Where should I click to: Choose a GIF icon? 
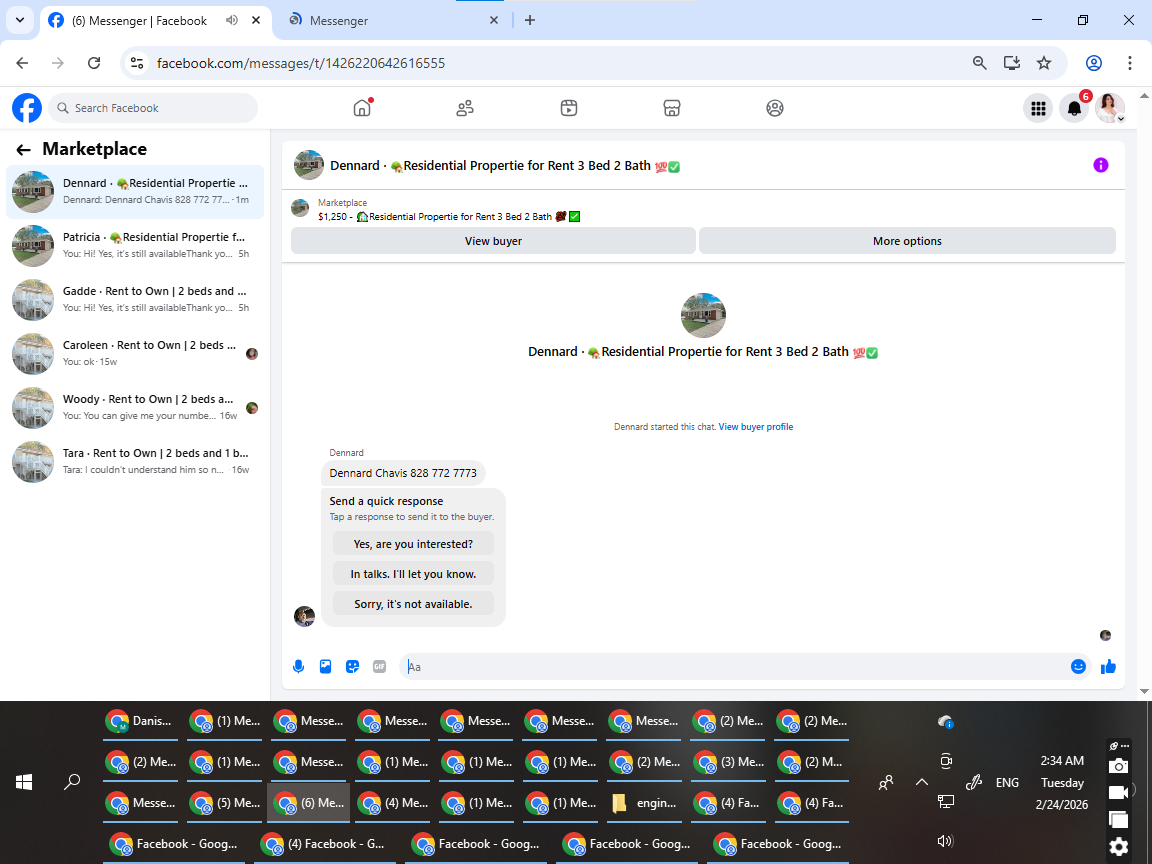click(379, 666)
